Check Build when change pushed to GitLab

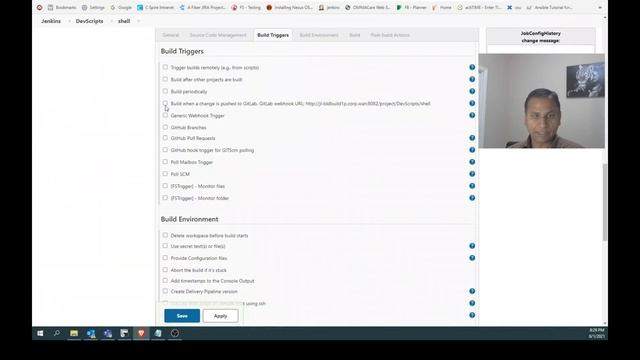coord(165,103)
